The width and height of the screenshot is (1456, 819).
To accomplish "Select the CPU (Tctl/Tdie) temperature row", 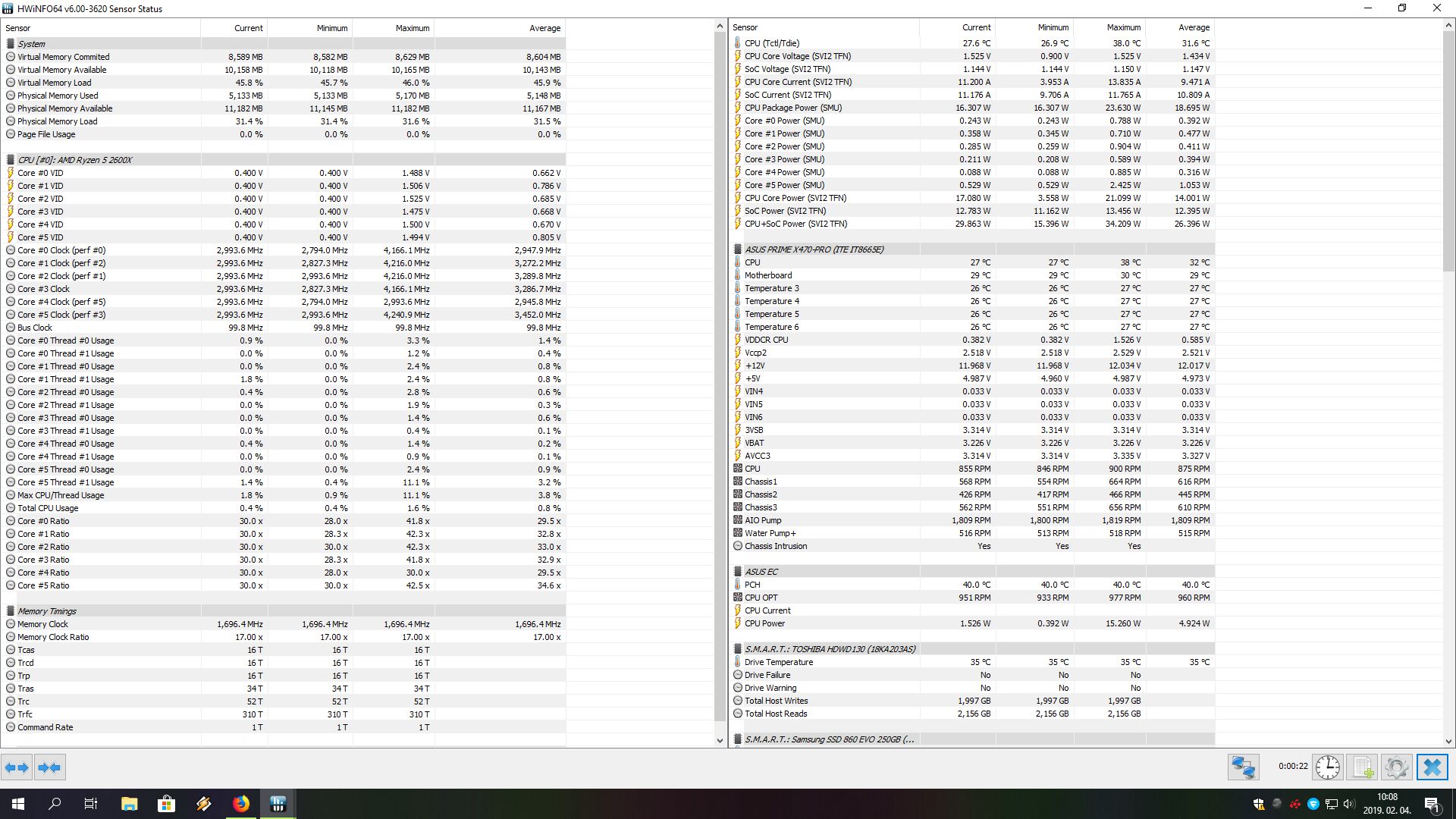I will tap(771, 43).
